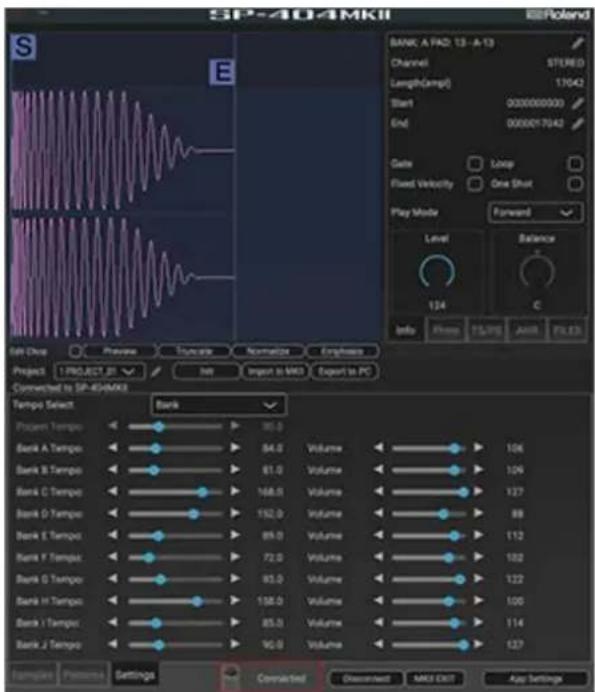Switch to the Samples tab at bottom
This screenshot has height=692, width=595.
(x=33, y=675)
